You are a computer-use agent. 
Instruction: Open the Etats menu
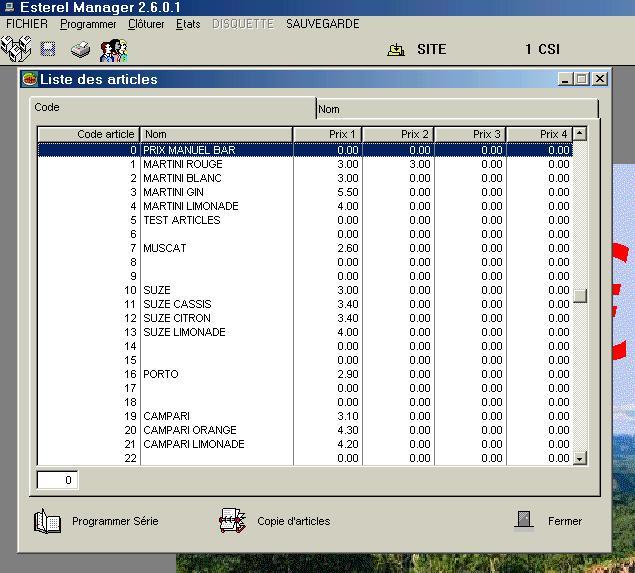coord(188,24)
